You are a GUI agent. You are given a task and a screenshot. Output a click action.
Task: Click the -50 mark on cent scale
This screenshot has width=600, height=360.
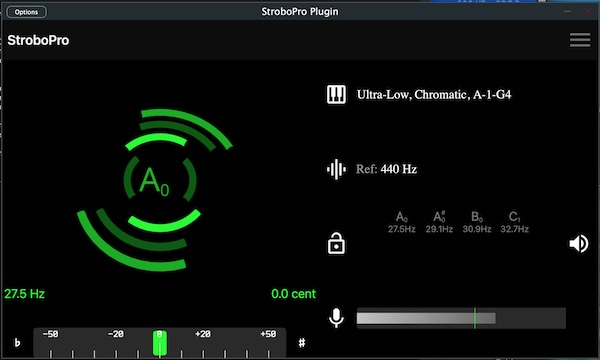point(51,334)
